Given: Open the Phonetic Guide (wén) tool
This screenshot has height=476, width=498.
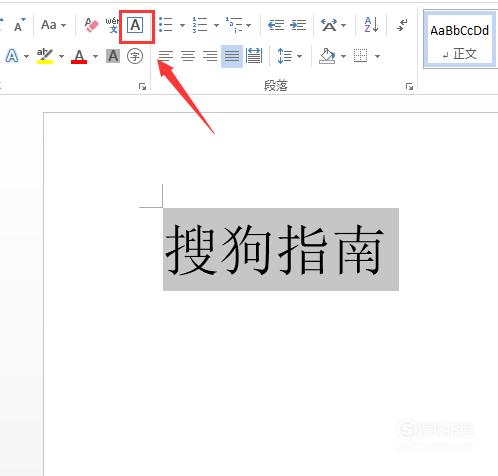Looking at the screenshot, I should click(112, 25).
